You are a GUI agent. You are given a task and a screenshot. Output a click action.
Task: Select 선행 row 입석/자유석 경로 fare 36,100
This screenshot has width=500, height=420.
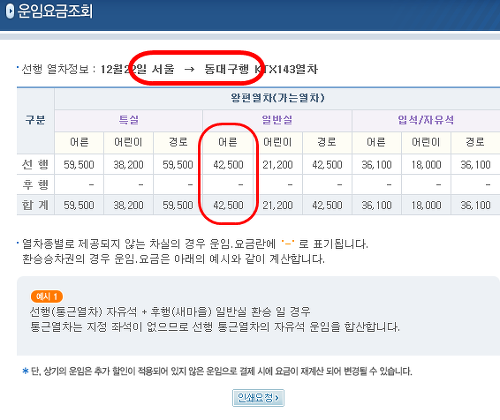pos(475,165)
